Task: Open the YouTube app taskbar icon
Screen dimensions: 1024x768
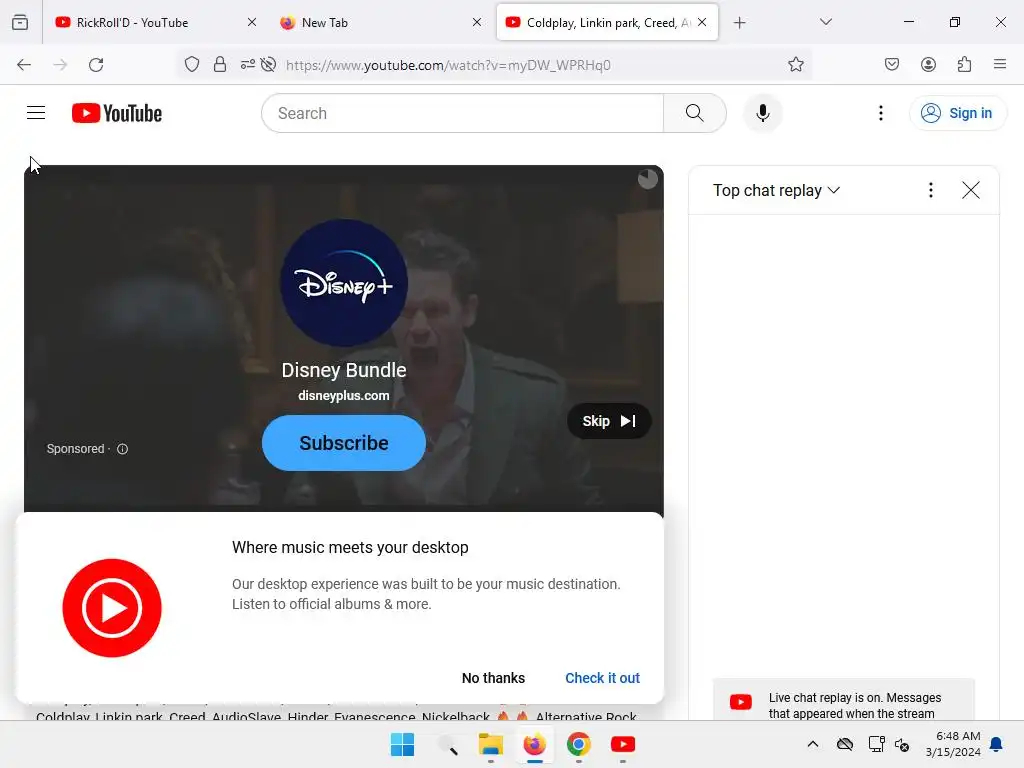Action: [622, 744]
